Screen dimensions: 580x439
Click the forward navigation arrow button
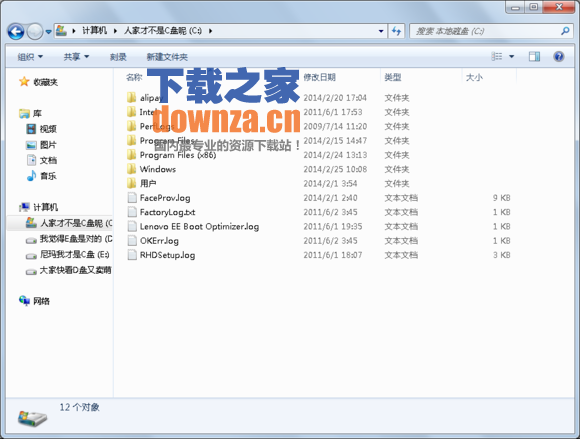(x=35, y=31)
